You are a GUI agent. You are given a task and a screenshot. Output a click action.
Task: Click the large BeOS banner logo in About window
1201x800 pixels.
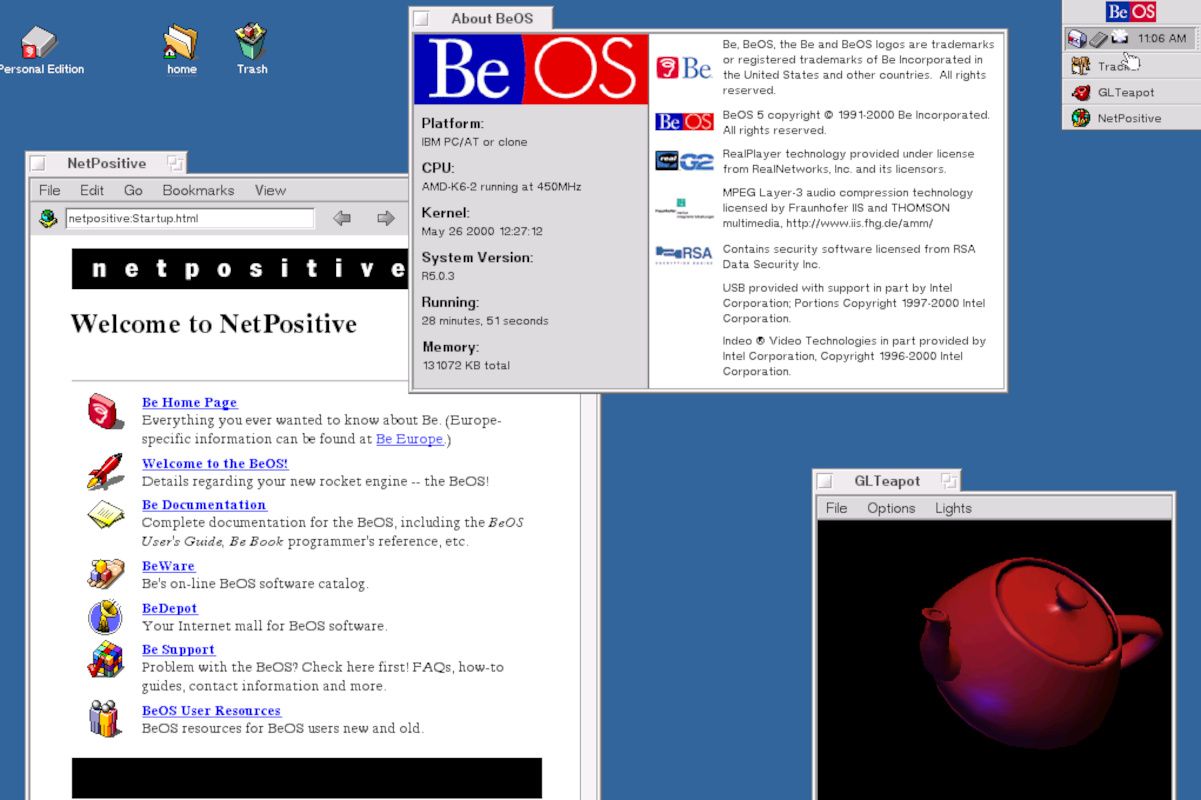click(x=531, y=69)
